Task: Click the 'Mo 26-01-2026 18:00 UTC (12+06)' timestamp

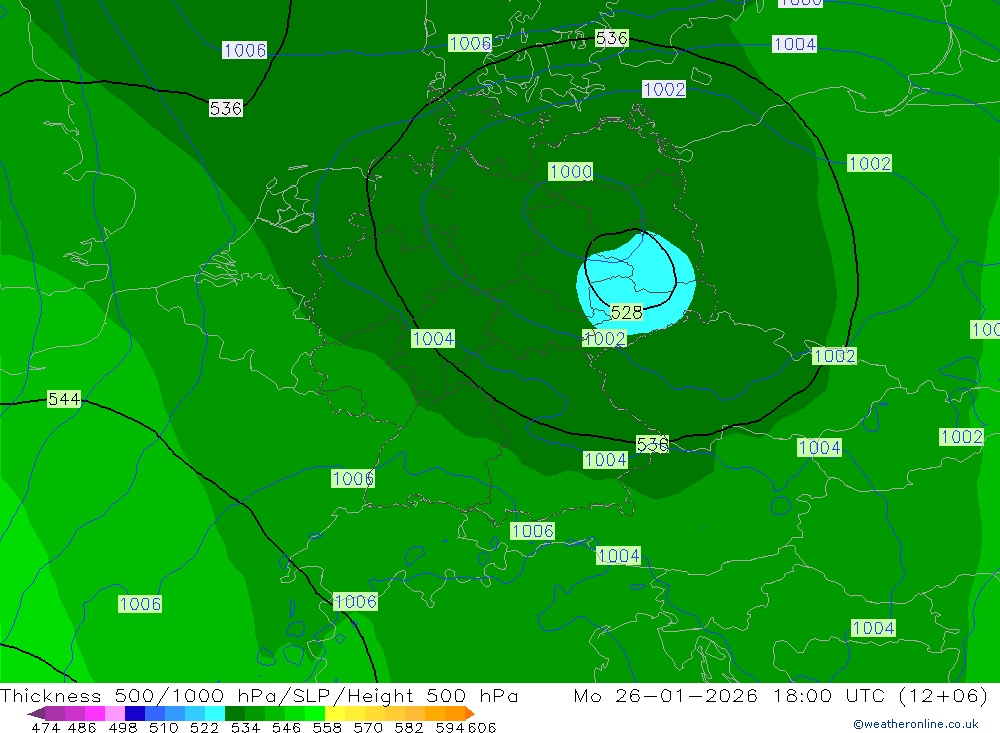Action: [x=781, y=695]
